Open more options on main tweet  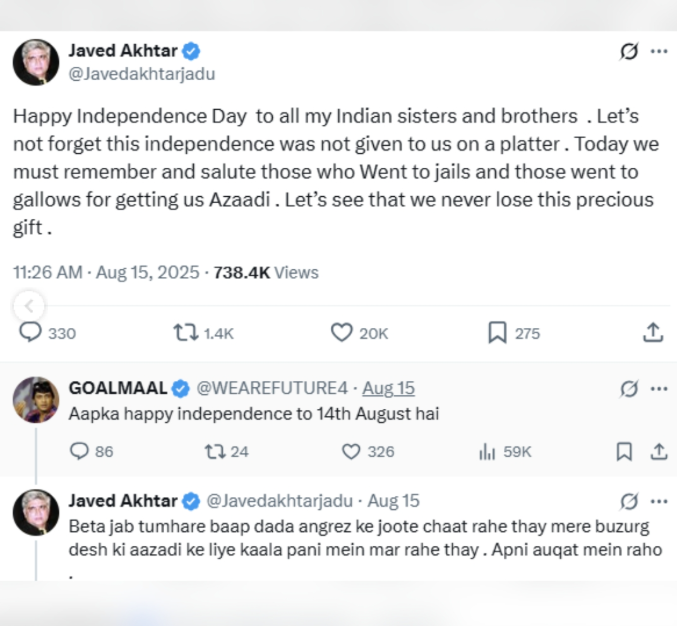coord(659,51)
